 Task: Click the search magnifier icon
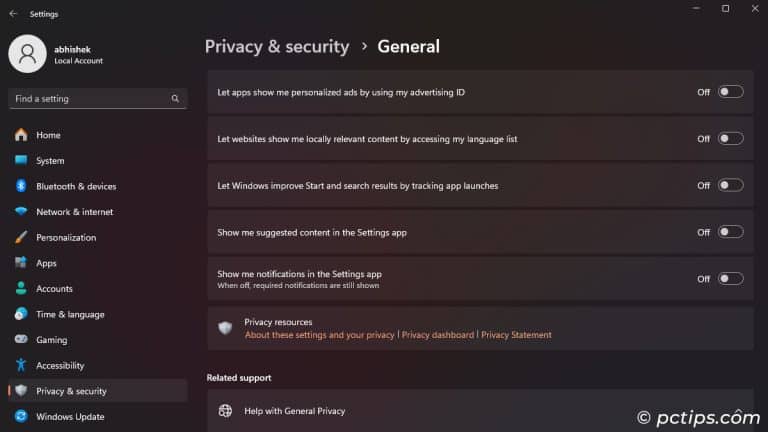(x=175, y=99)
